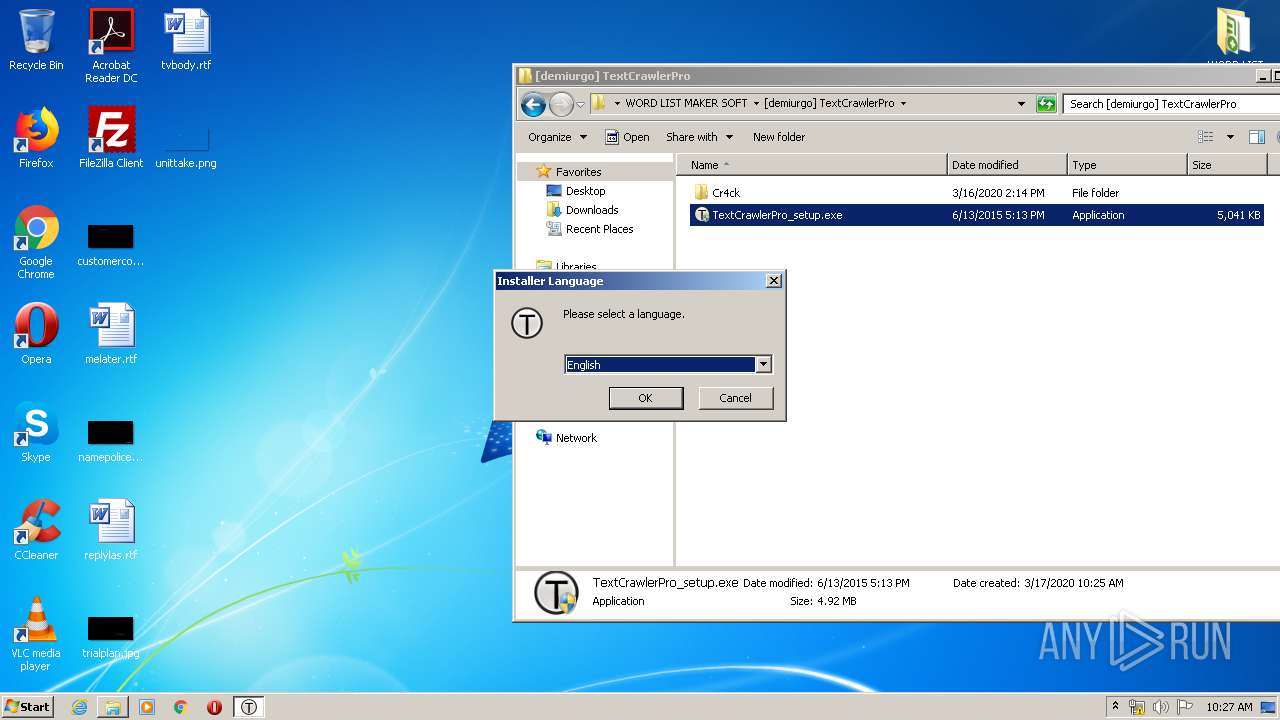1280x720 pixels.
Task: Open melater.rtf desktop document
Action: (111, 334)
